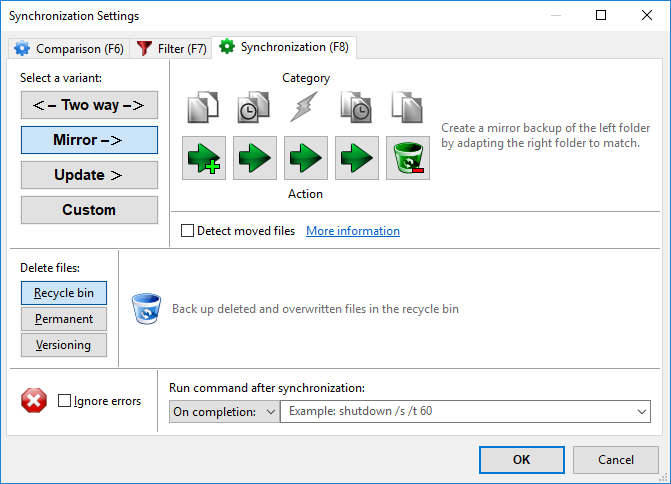Image resolution: width=671 pixels, height=484 pixels.
Task: Click 'Run command after synchronization:' label
Action: [267, 388]
